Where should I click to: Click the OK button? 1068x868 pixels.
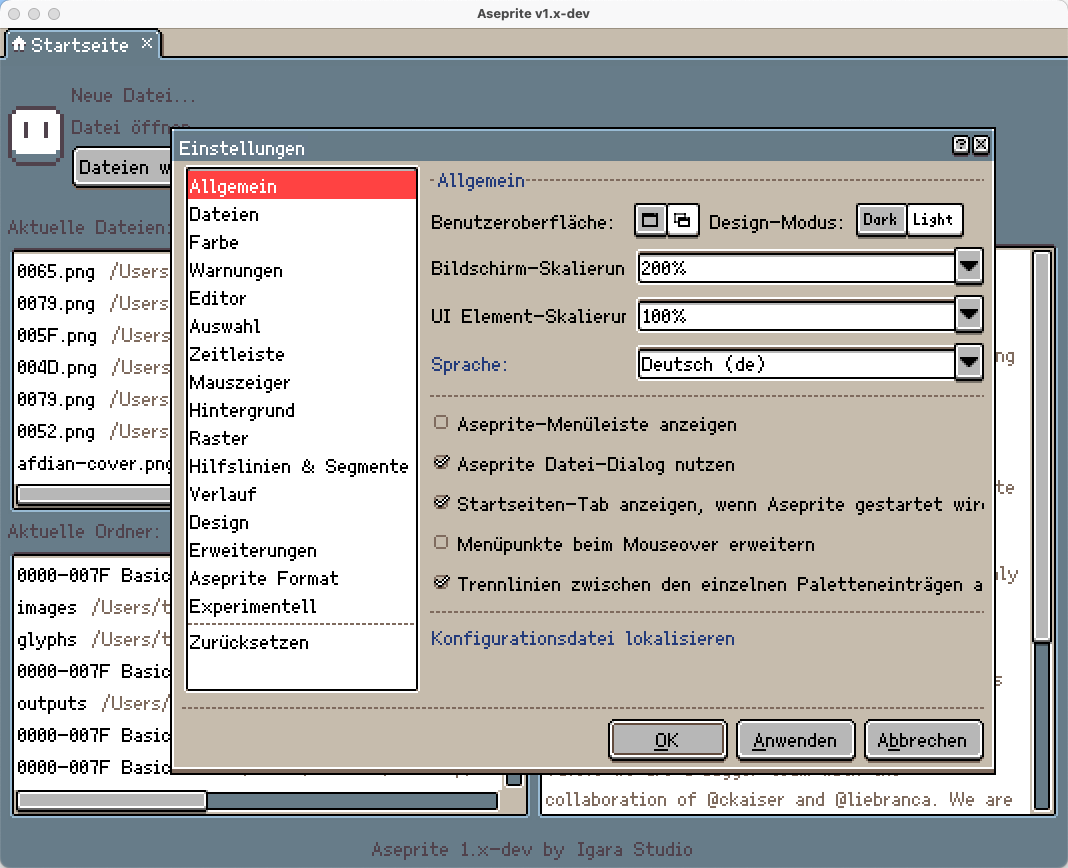tap(667, 740)
